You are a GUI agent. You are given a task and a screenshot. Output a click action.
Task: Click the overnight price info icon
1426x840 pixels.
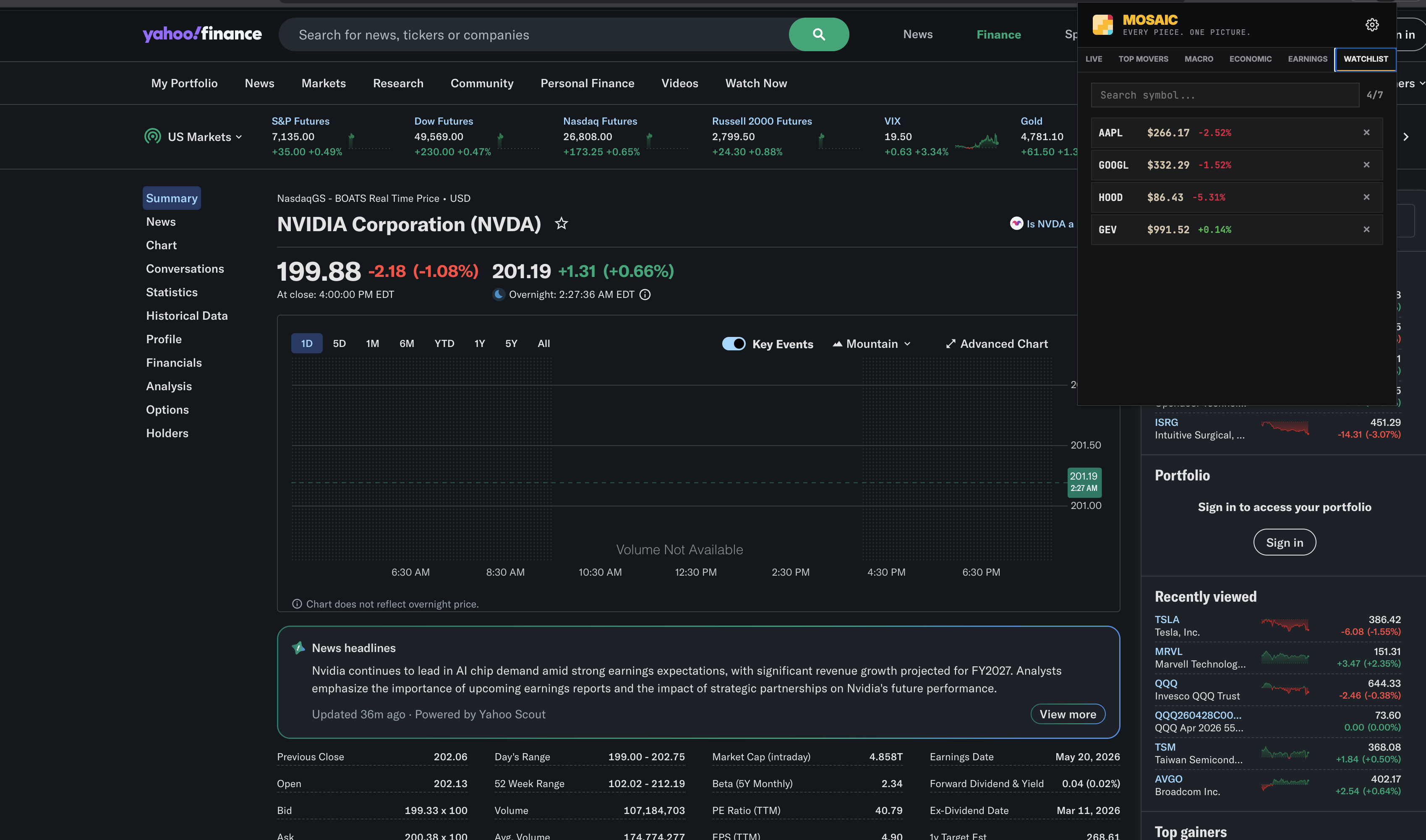(645, 295)
